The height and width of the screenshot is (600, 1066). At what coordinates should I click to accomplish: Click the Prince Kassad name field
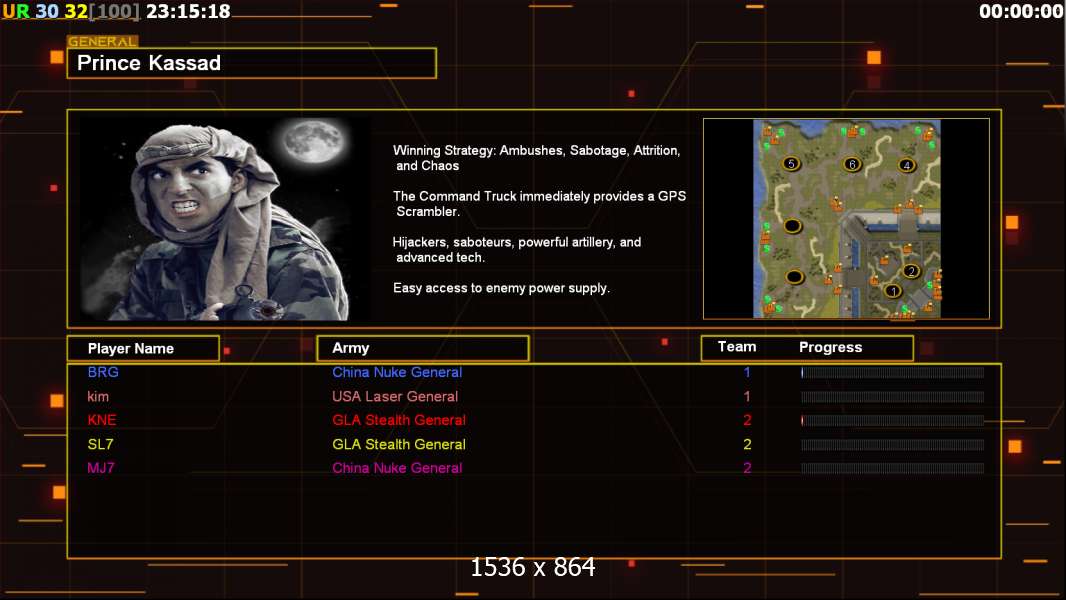252,63
